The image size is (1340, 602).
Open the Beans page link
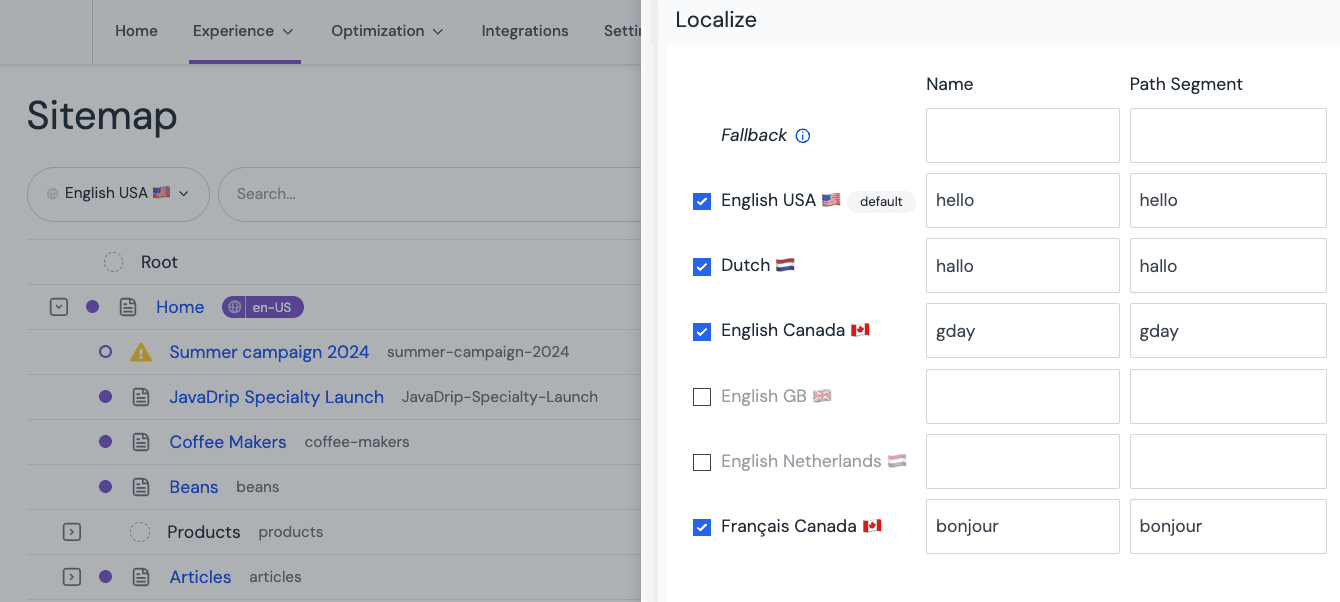click(x=193, y=487)
